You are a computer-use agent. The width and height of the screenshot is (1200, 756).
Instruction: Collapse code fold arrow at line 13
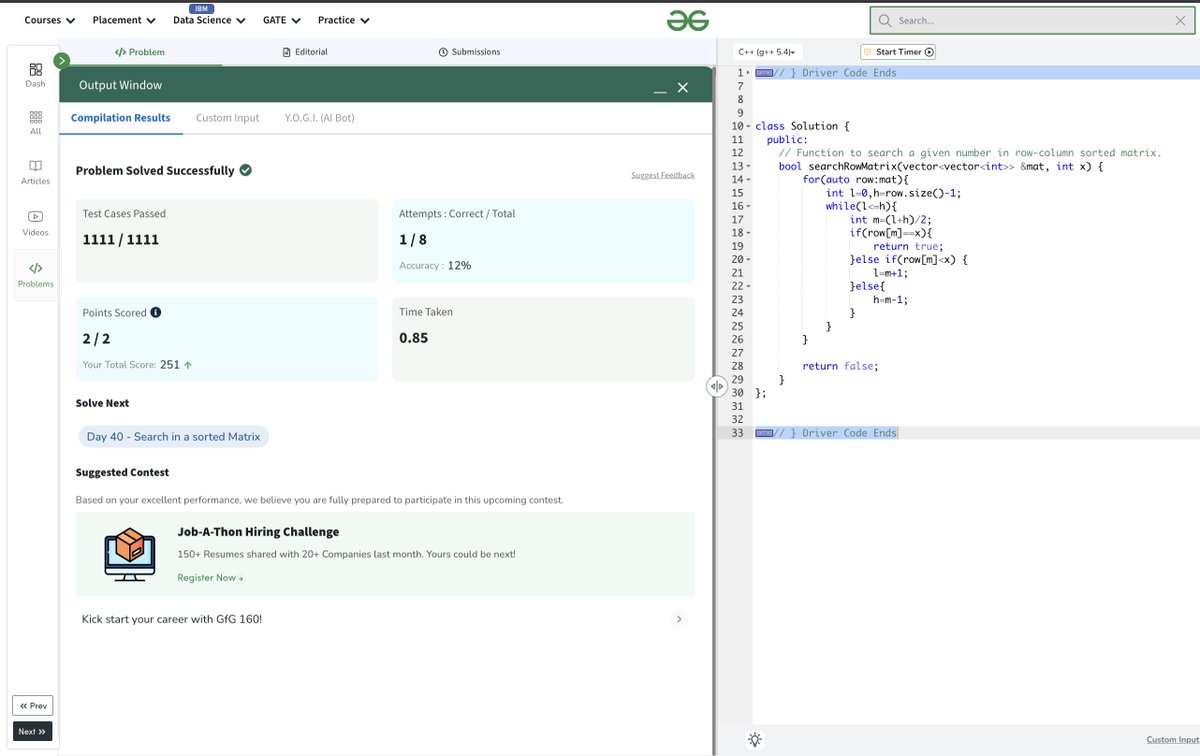[748, 166]
